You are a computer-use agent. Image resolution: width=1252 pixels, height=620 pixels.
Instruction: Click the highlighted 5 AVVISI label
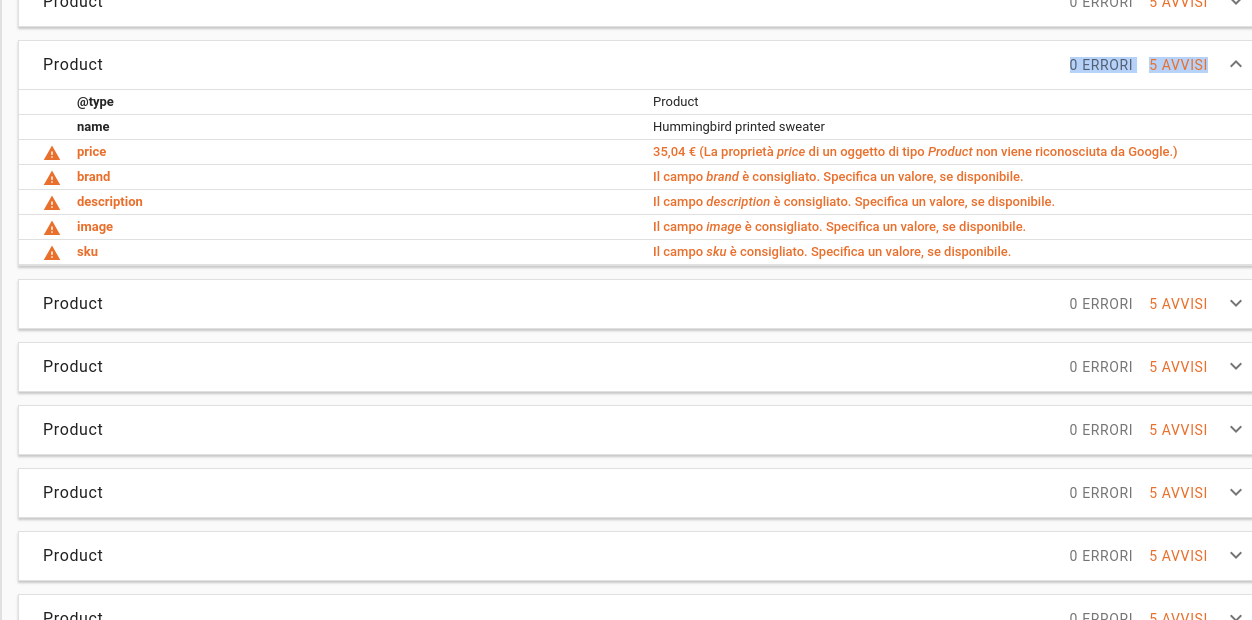coord(1177,64)
